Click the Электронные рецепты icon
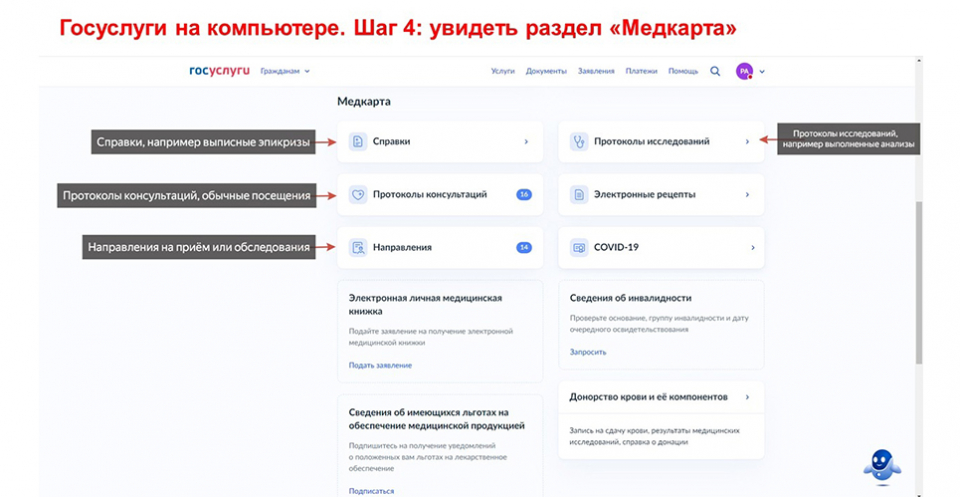Viewport: 960px width, 497px height. (578, 195)
